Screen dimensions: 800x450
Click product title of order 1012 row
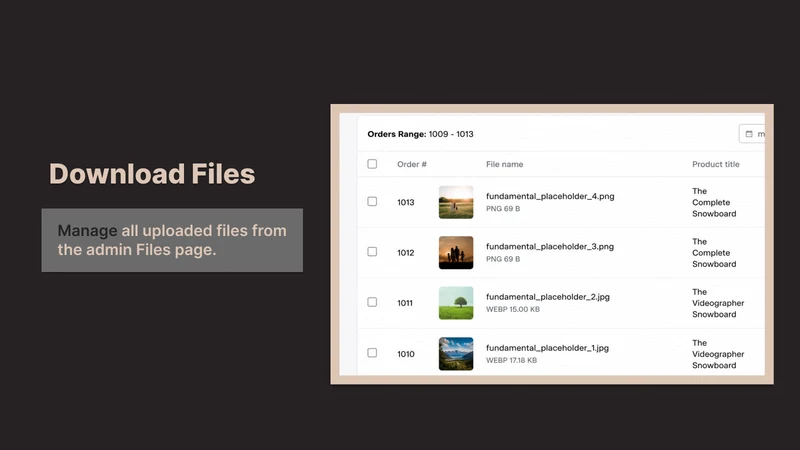[714, 253]
